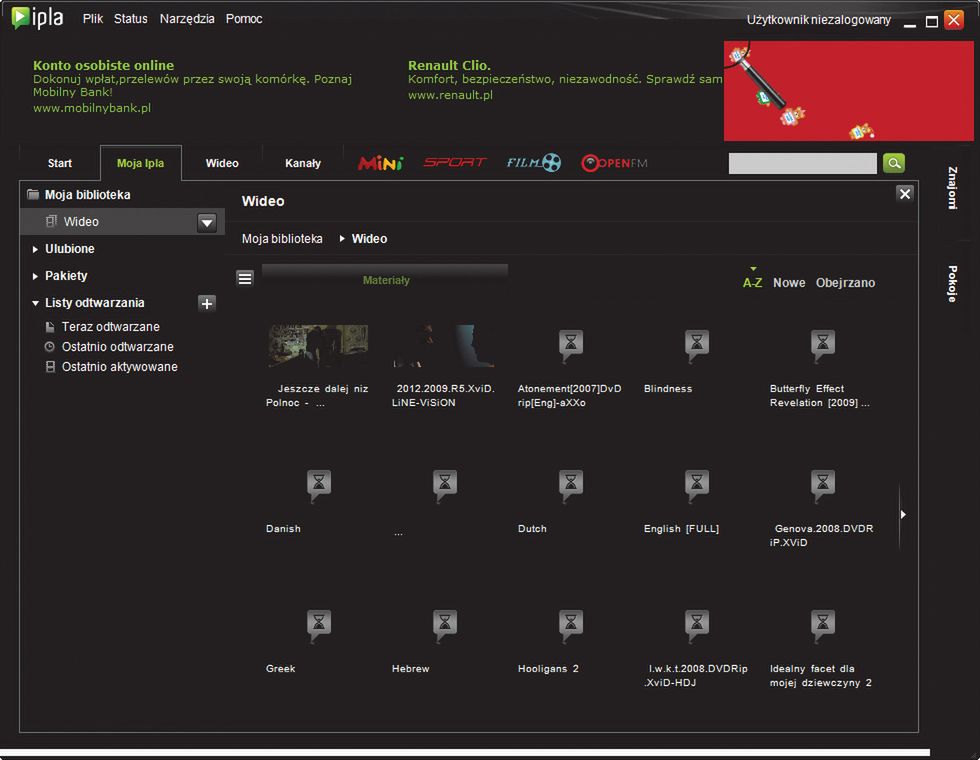Click hourglass icon above Hooligans 2
The height and width of the screenshot is (760, 980).
coord(571,625)
